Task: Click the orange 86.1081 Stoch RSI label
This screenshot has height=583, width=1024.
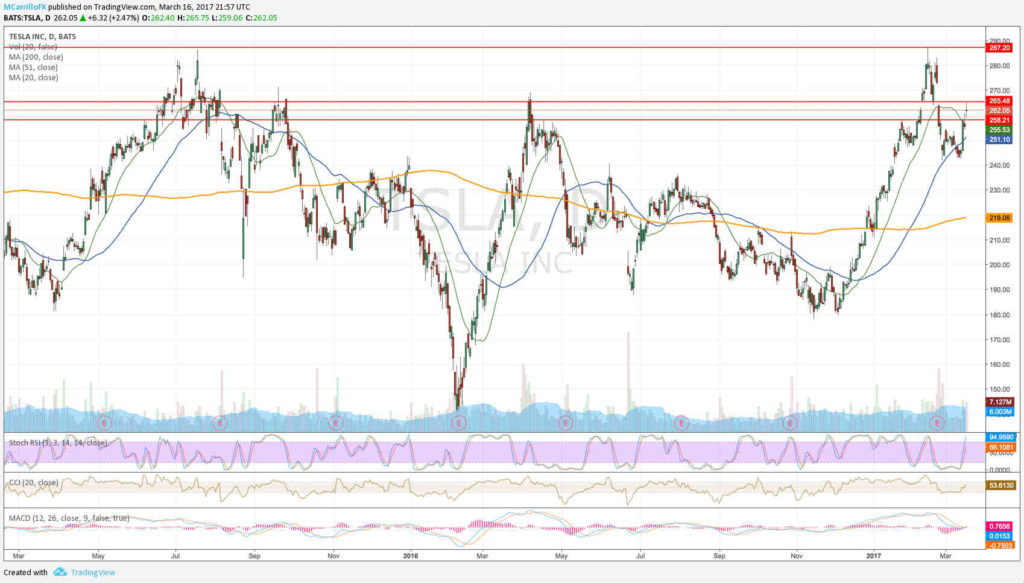Action: (1000, 447)
